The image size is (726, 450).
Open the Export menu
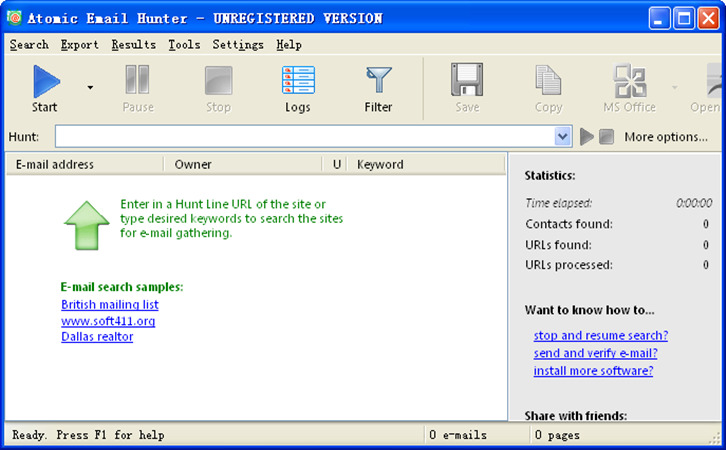[x=80, y=45]
